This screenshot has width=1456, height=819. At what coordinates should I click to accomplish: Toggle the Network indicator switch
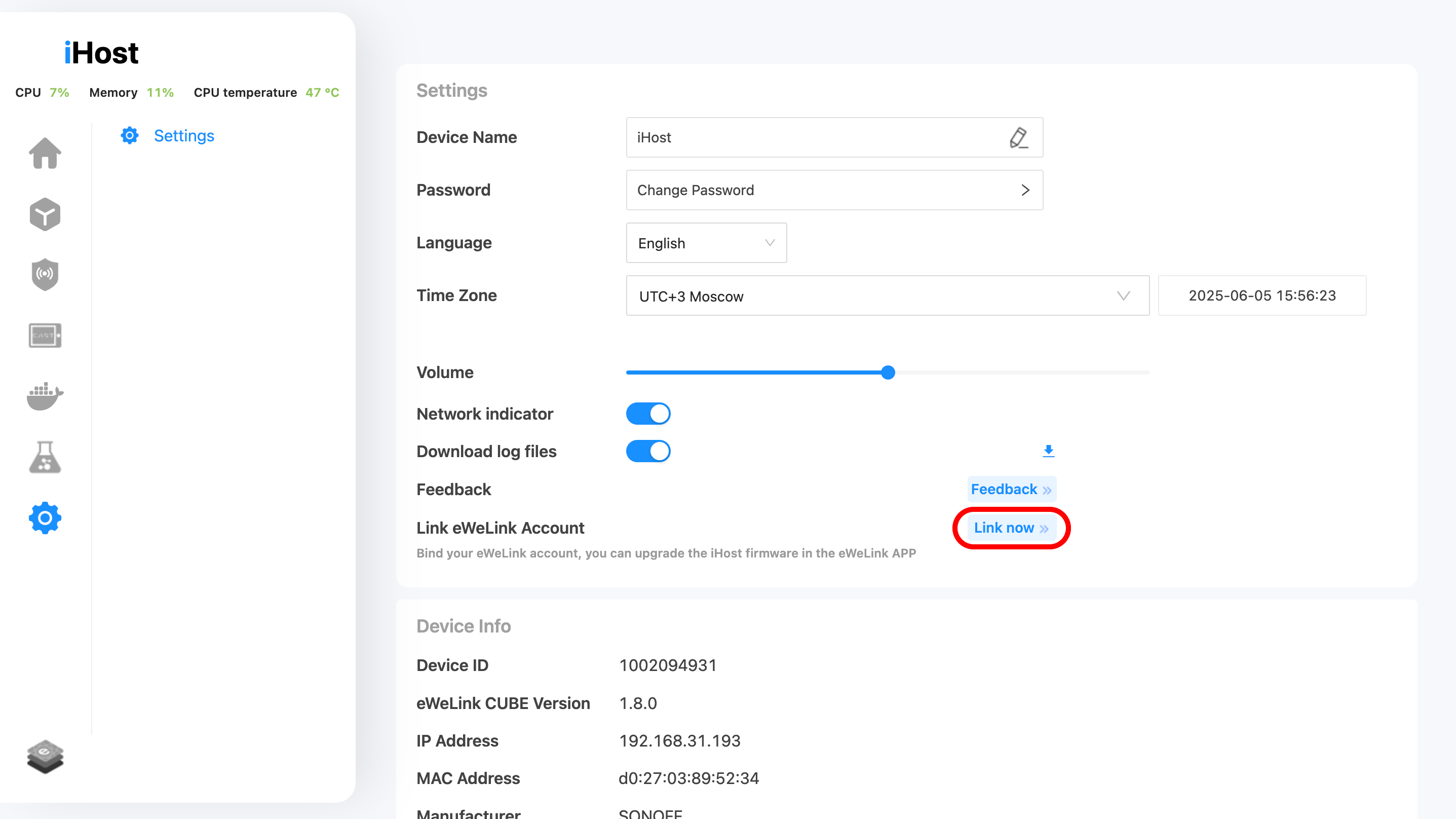coord(648,414)
